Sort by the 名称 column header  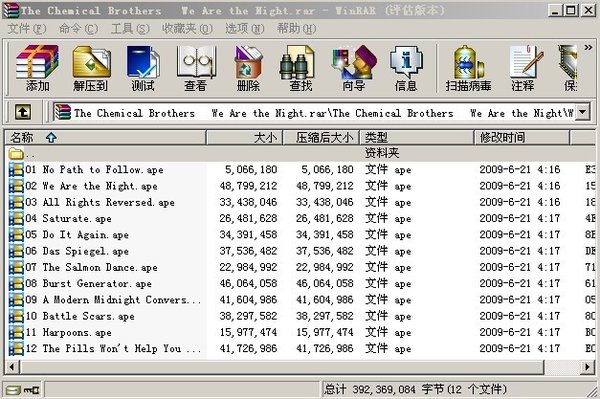coord(105,137)
